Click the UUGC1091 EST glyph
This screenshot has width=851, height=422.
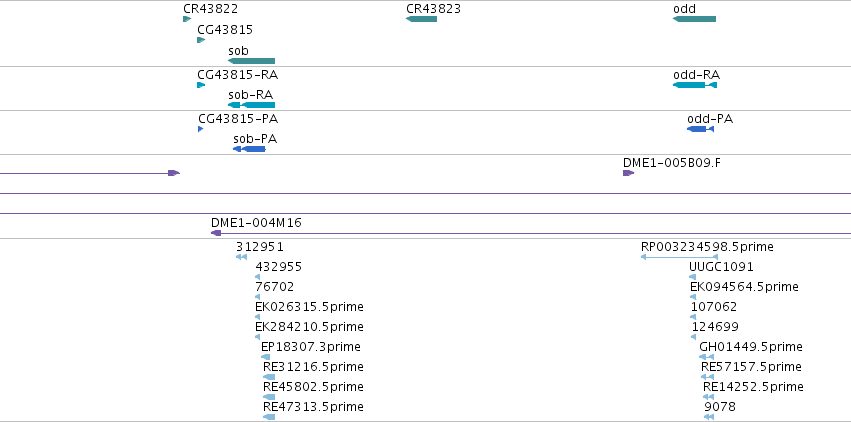692,277
